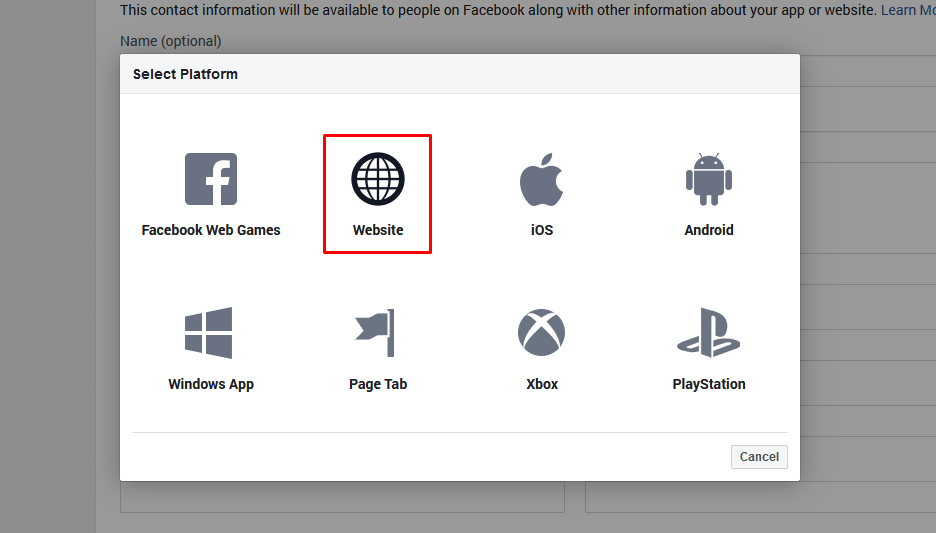The height and width of the screenshot is (533, 936).
Task: Click the bottom-right input field behind the dialog
Action: [x=760, y=497]
